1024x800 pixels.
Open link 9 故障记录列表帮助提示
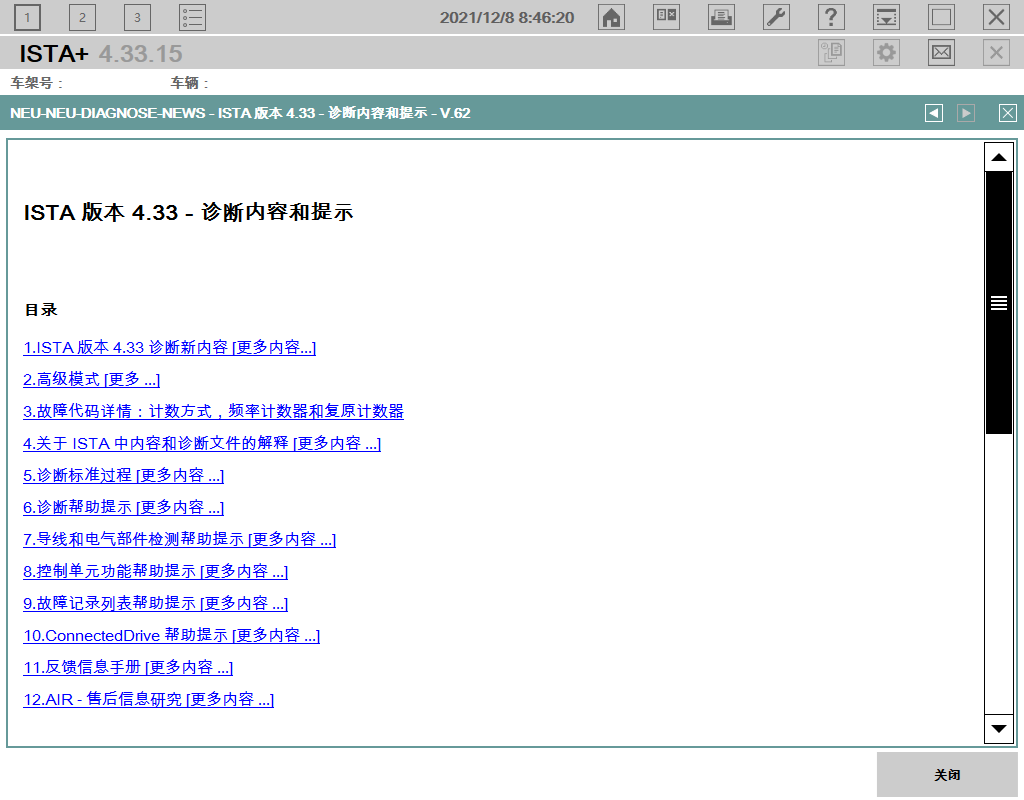pyautogui.click(x=155, y=603)
